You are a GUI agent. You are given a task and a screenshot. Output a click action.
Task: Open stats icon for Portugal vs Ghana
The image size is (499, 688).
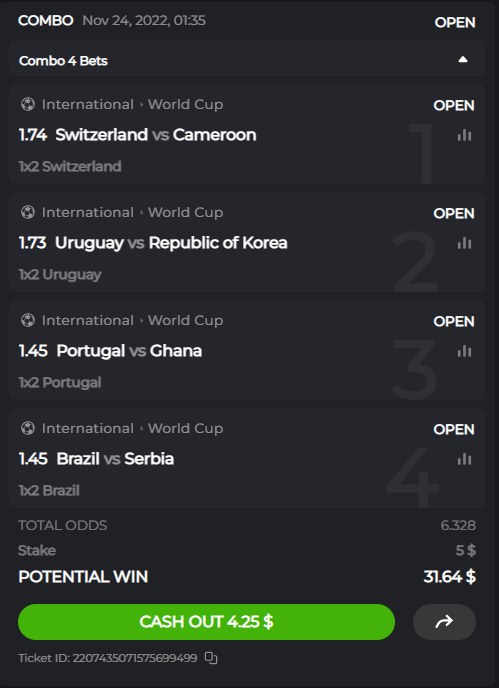click(464, 351)
